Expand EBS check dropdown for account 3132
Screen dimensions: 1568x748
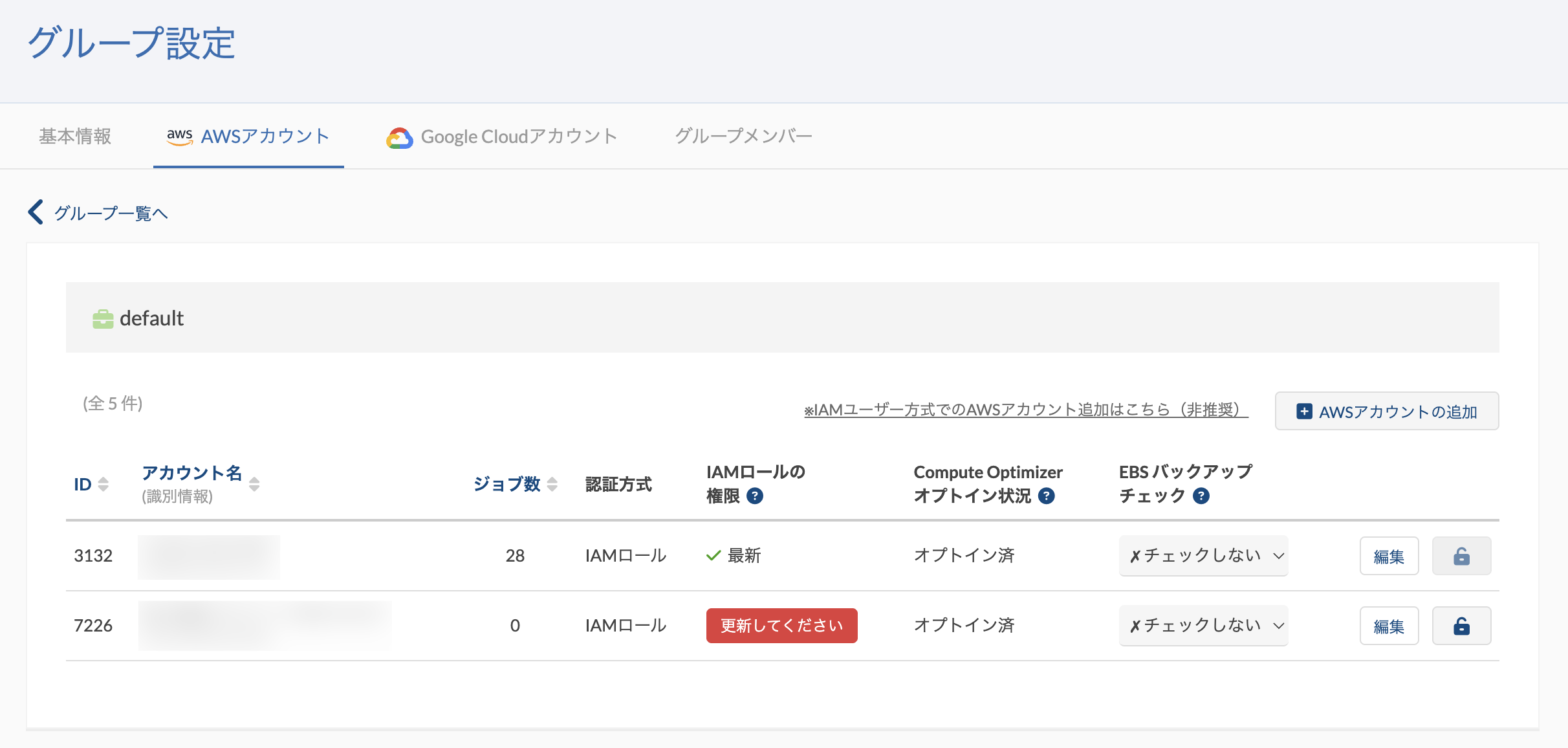click(x=1204, y=556)
